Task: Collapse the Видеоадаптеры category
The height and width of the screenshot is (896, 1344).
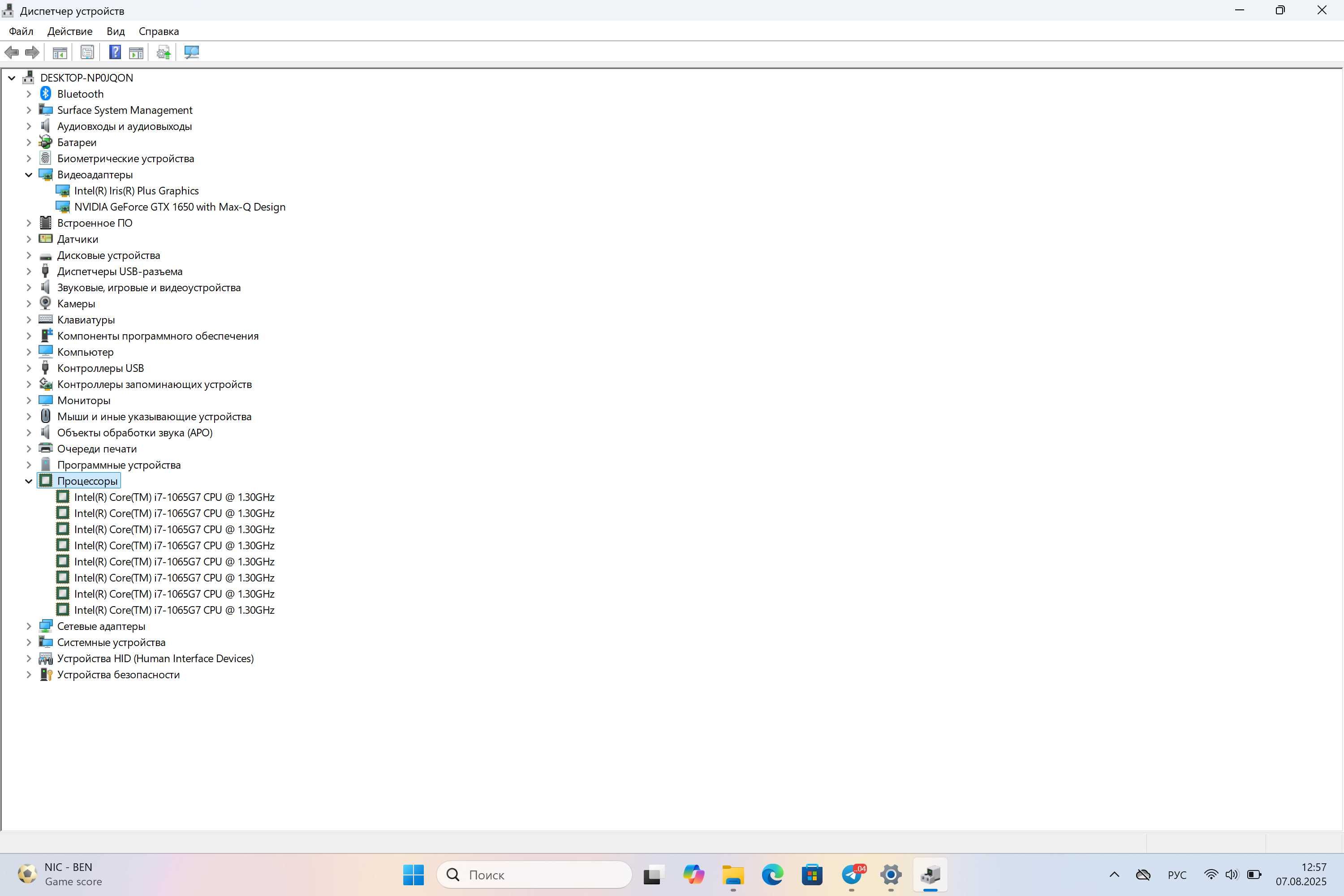Action: (29, 174)
